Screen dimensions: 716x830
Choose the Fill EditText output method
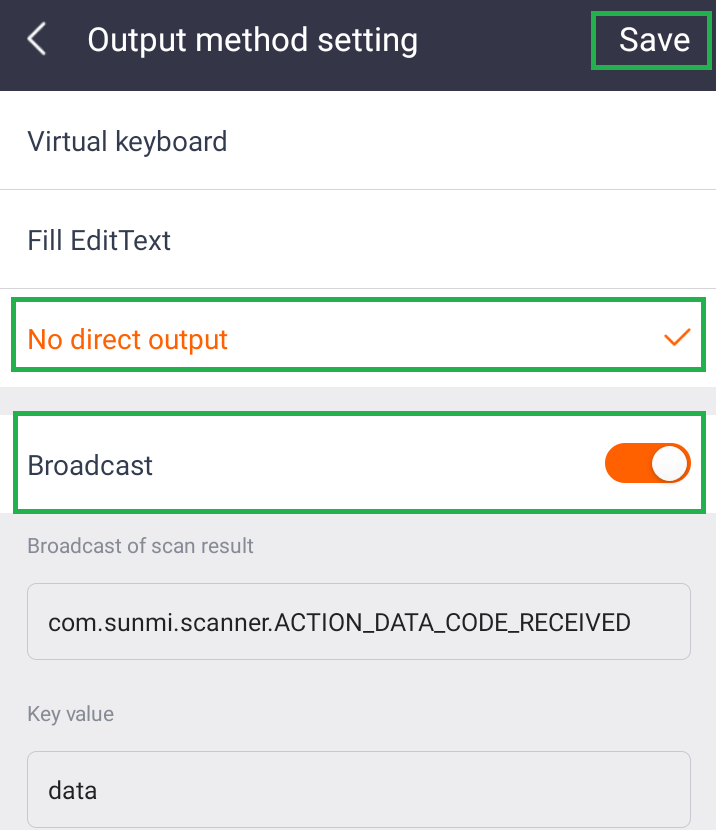pos(357,240)
